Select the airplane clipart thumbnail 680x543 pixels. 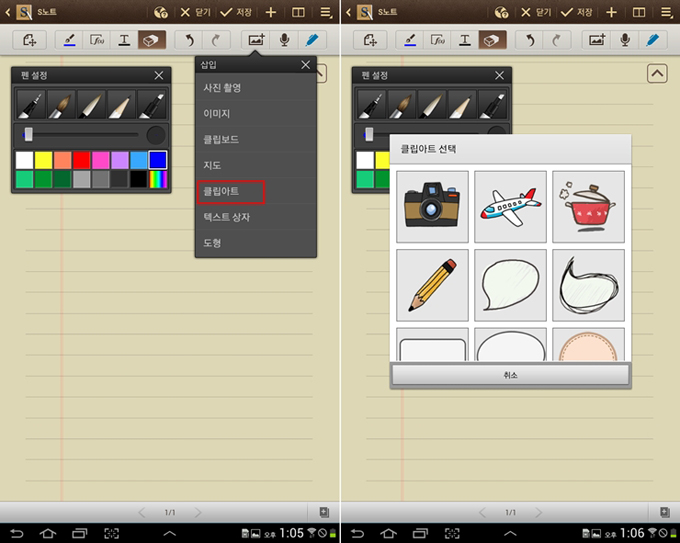point(510,205)
